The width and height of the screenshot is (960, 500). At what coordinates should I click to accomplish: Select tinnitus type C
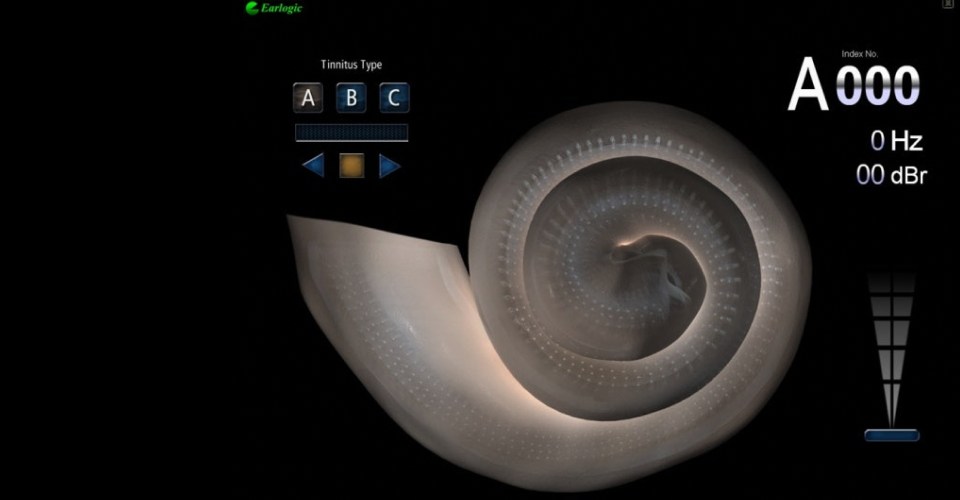click(x=394, y=98)
